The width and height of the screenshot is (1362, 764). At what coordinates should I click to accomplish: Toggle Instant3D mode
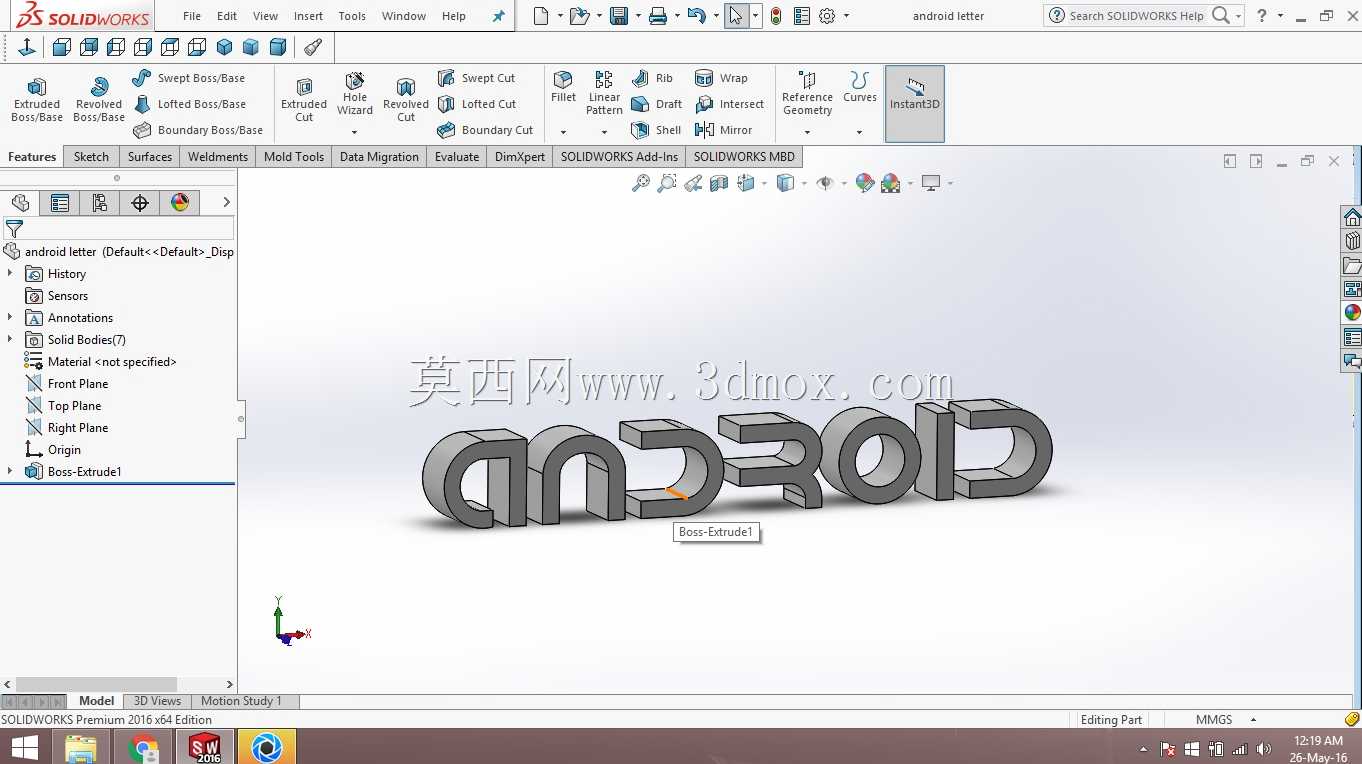coord(915,104)
